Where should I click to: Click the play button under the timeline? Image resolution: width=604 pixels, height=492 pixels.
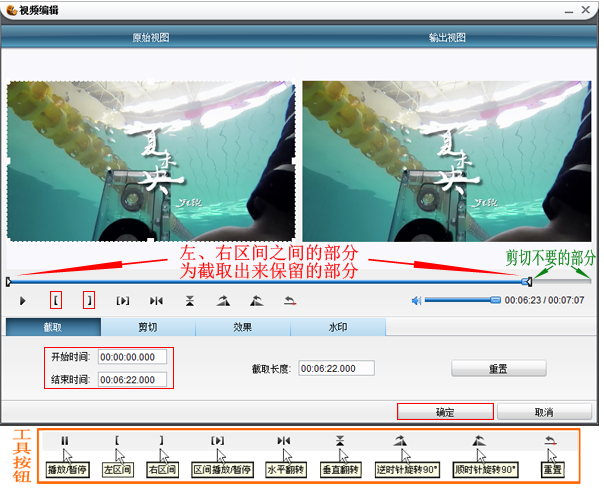[23, 301]
